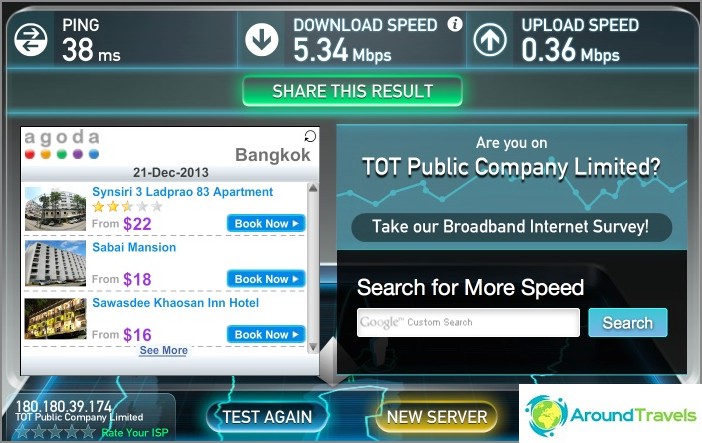Screen dimensions: 702x443
Task: Book Now for Sabai Mansion
Action: (x=266, y=279)
